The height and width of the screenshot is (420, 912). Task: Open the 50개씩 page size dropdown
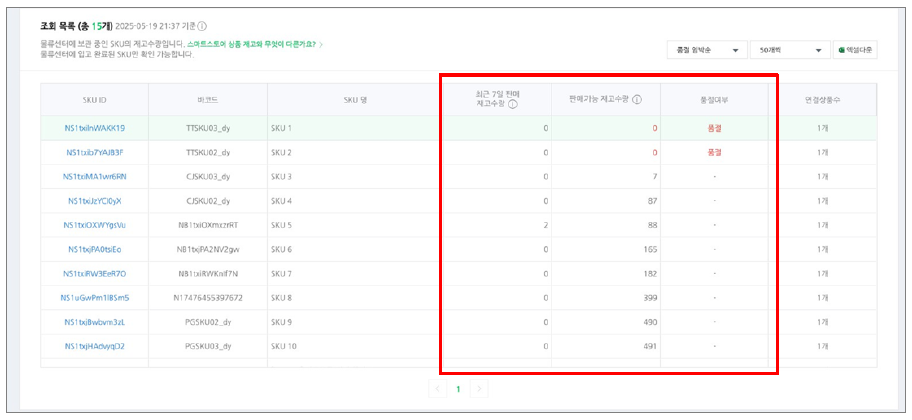tap(789, 50)
